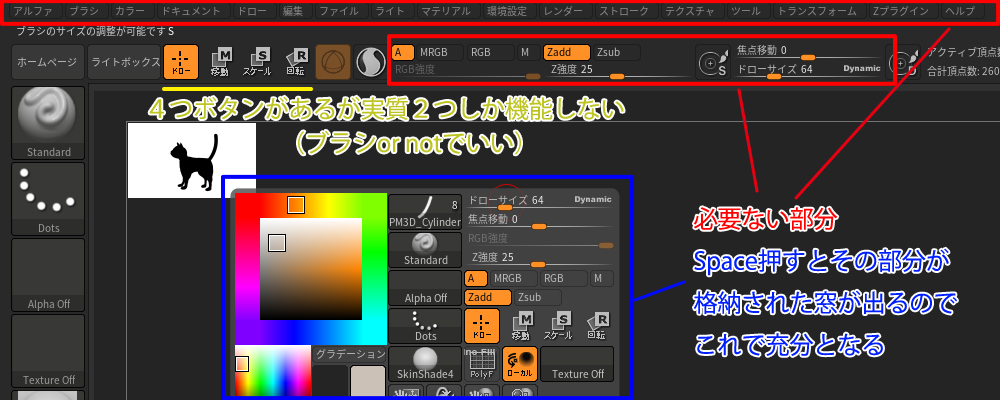1000x400 pixels.
Task: Select the ドロー (Draw) mode icon in top toolbar
Action: pyautogui.click(x=180, y=62)
